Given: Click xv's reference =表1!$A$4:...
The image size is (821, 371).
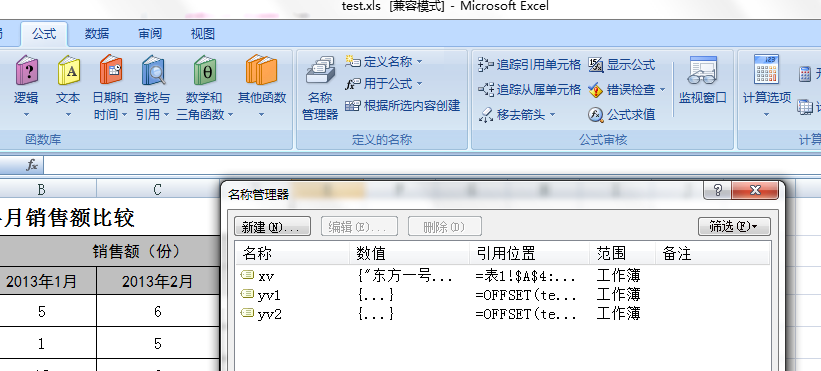Looking at the screenshot, I should (526, 275).
